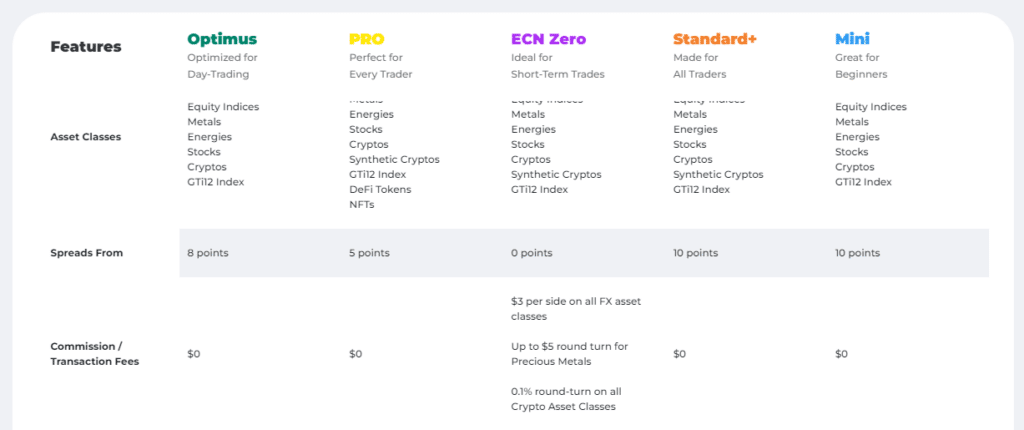Click 0.1% round-turn crypto fee text
The height and width of the screenshot is (430, 1024).
coord(566,399)
